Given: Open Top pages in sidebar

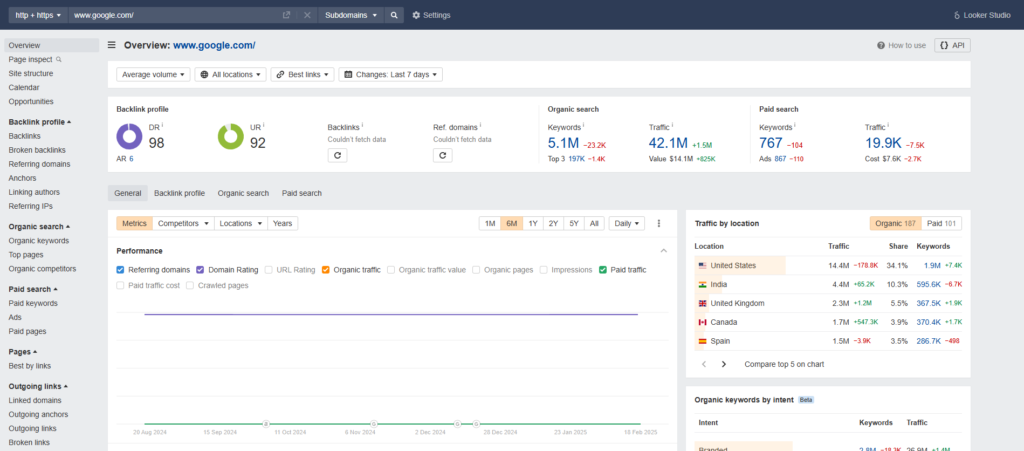Looking at the screenshot, I should tap(26, 255).
